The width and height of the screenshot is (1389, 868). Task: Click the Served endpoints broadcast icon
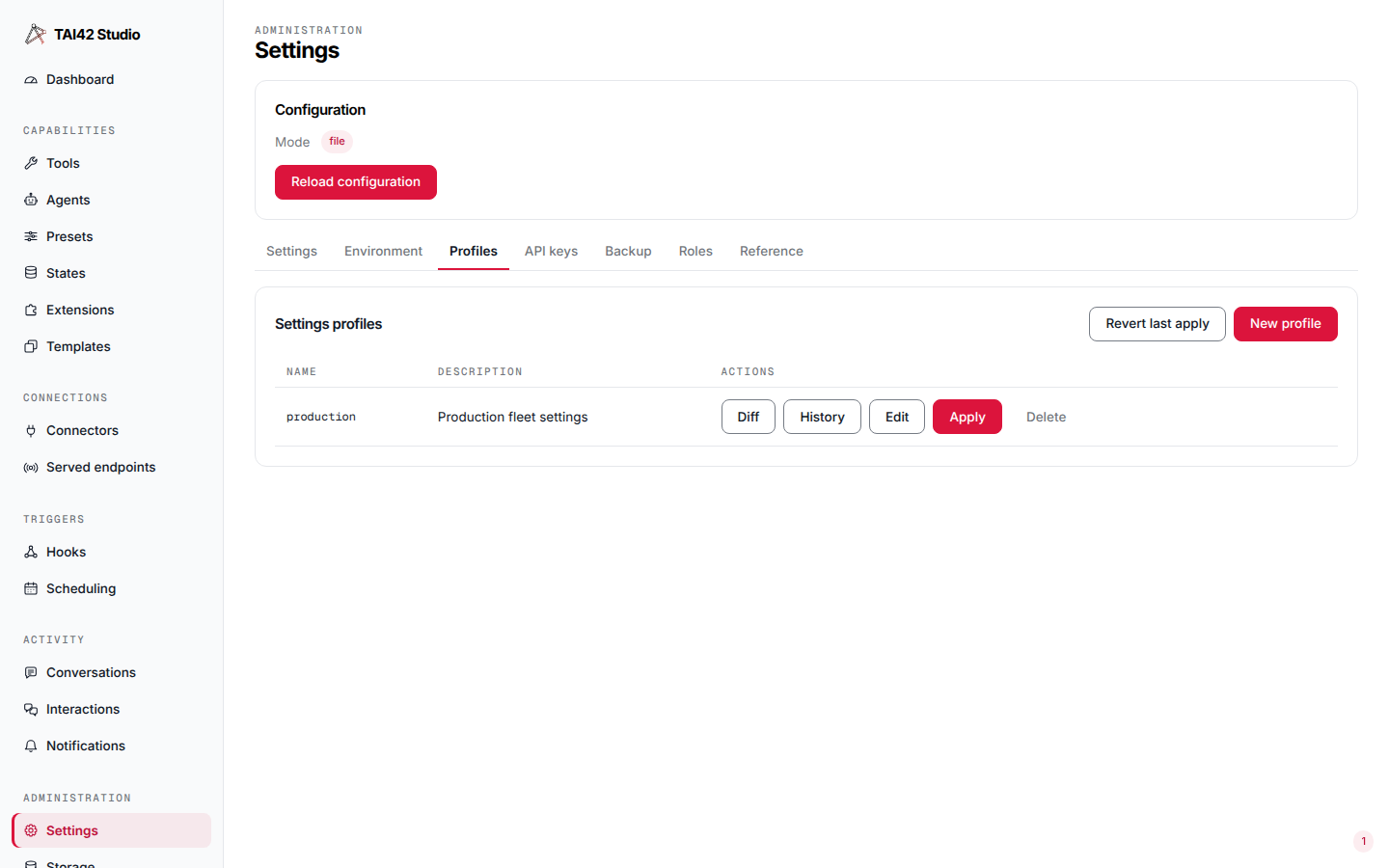31,468
